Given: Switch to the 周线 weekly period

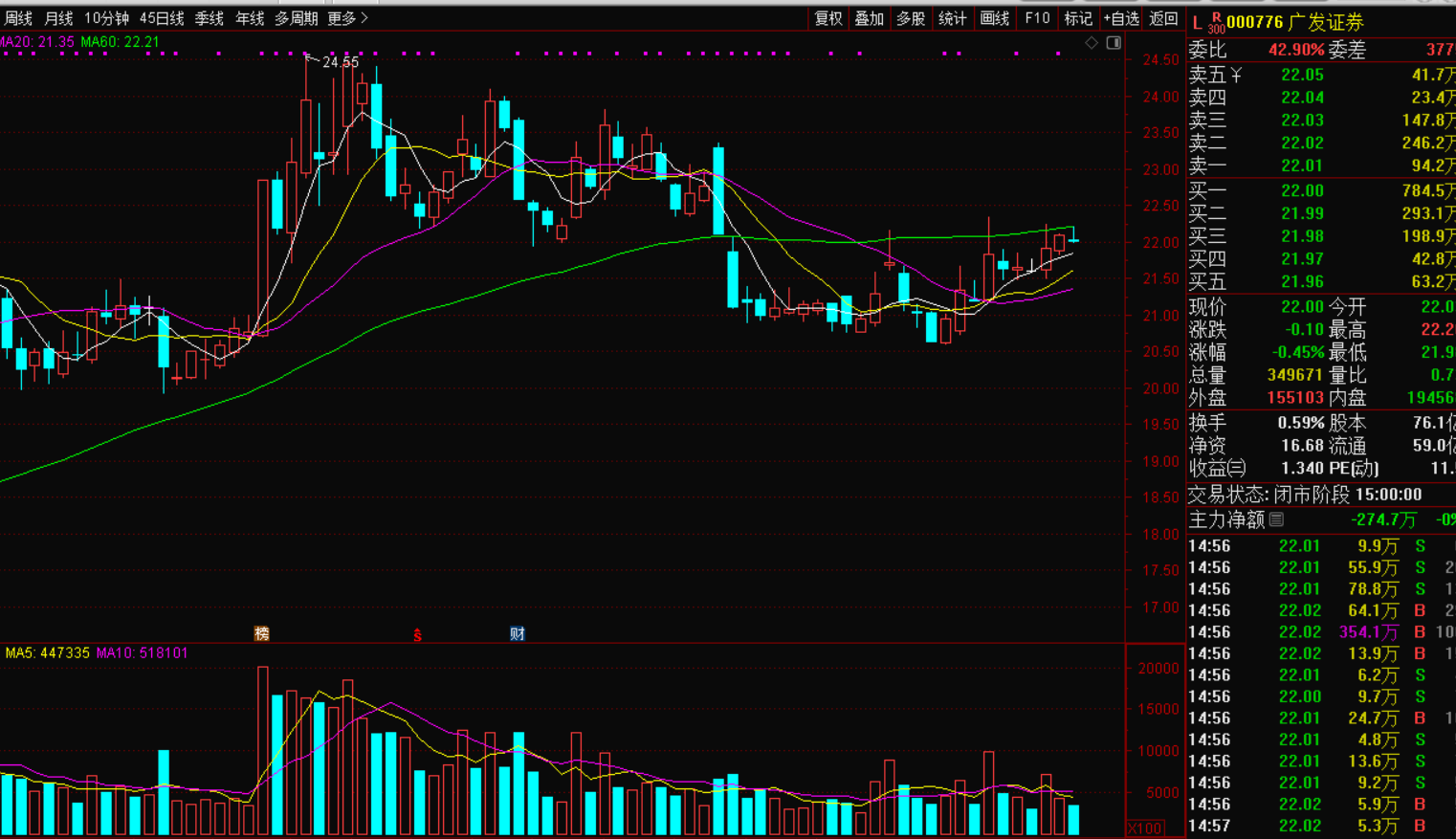Looking at the screenshot, I should coord(18,18).
